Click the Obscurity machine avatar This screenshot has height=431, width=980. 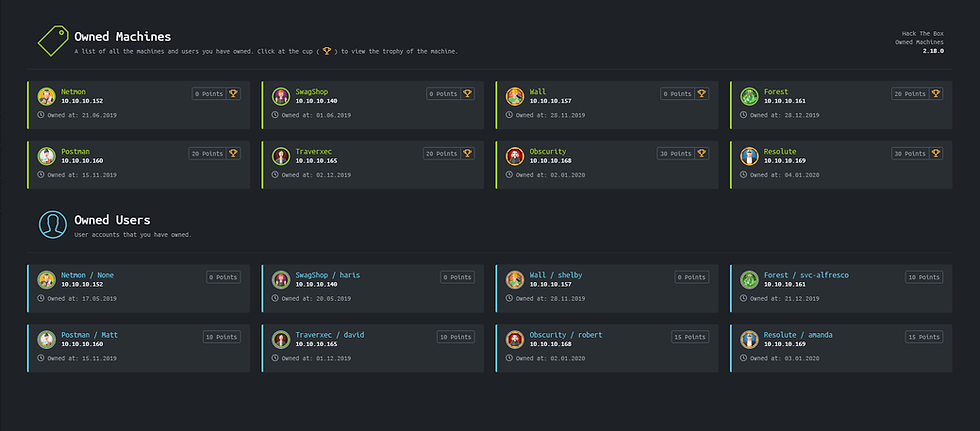515,156
